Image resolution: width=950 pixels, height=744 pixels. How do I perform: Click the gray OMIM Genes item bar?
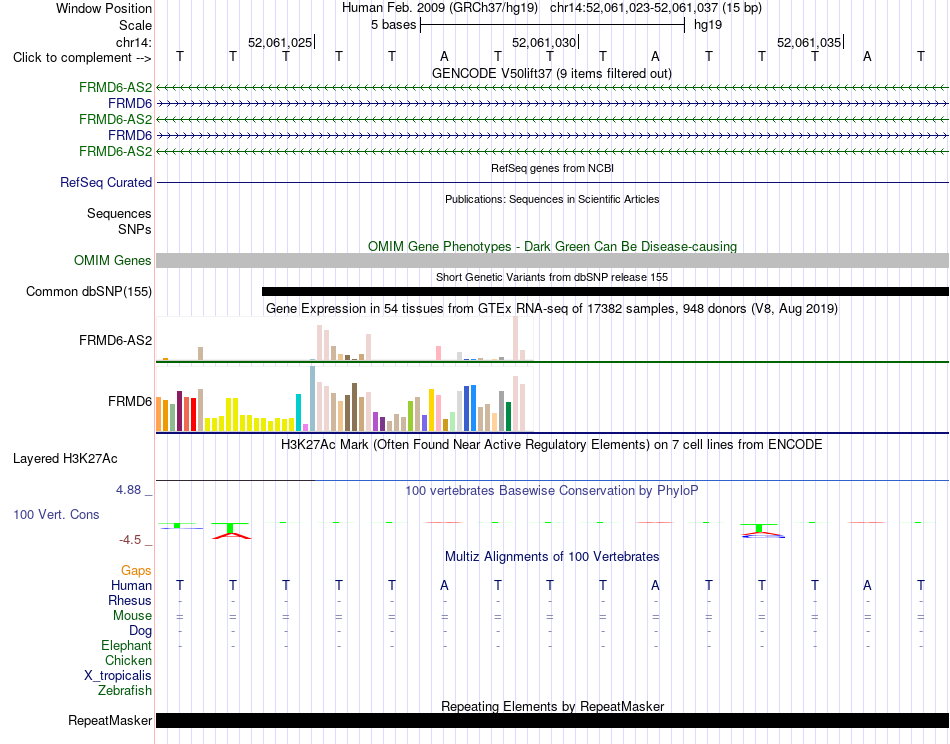[x=552, y=261]
